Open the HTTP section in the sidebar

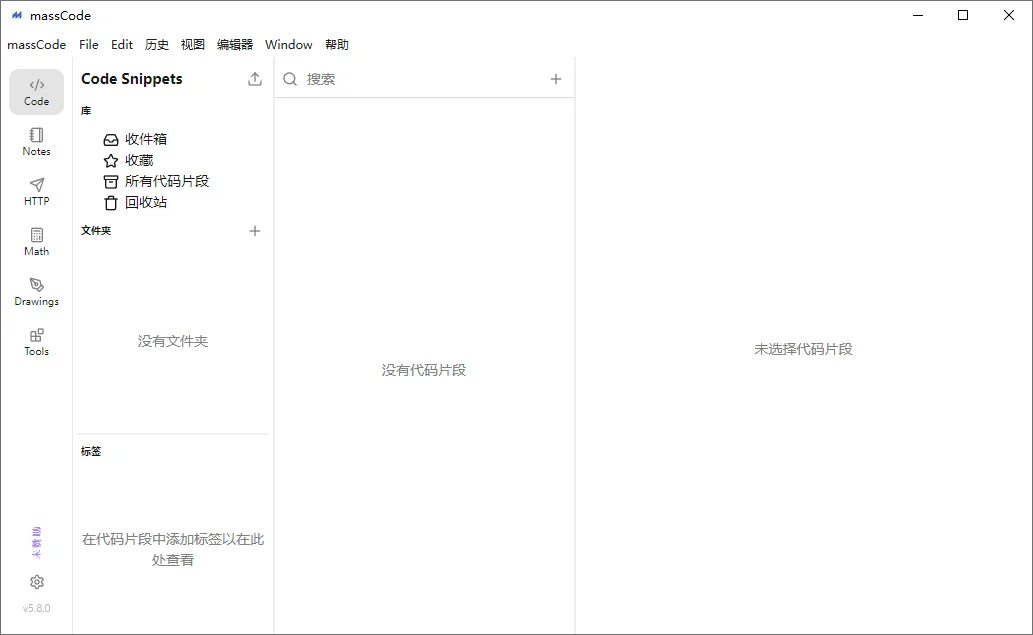[x=36, y=192]
